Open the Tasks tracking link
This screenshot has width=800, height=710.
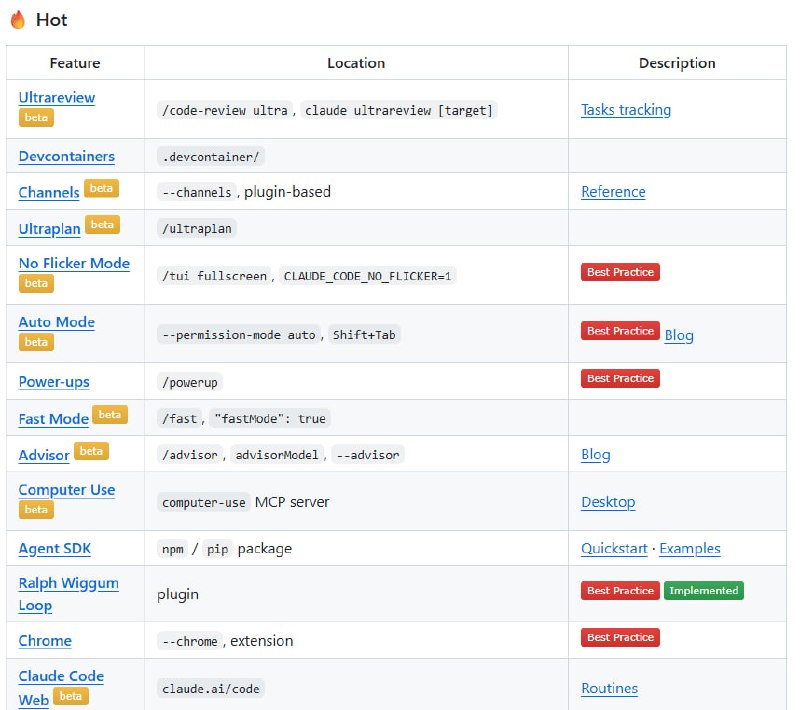tap(626, 110)
